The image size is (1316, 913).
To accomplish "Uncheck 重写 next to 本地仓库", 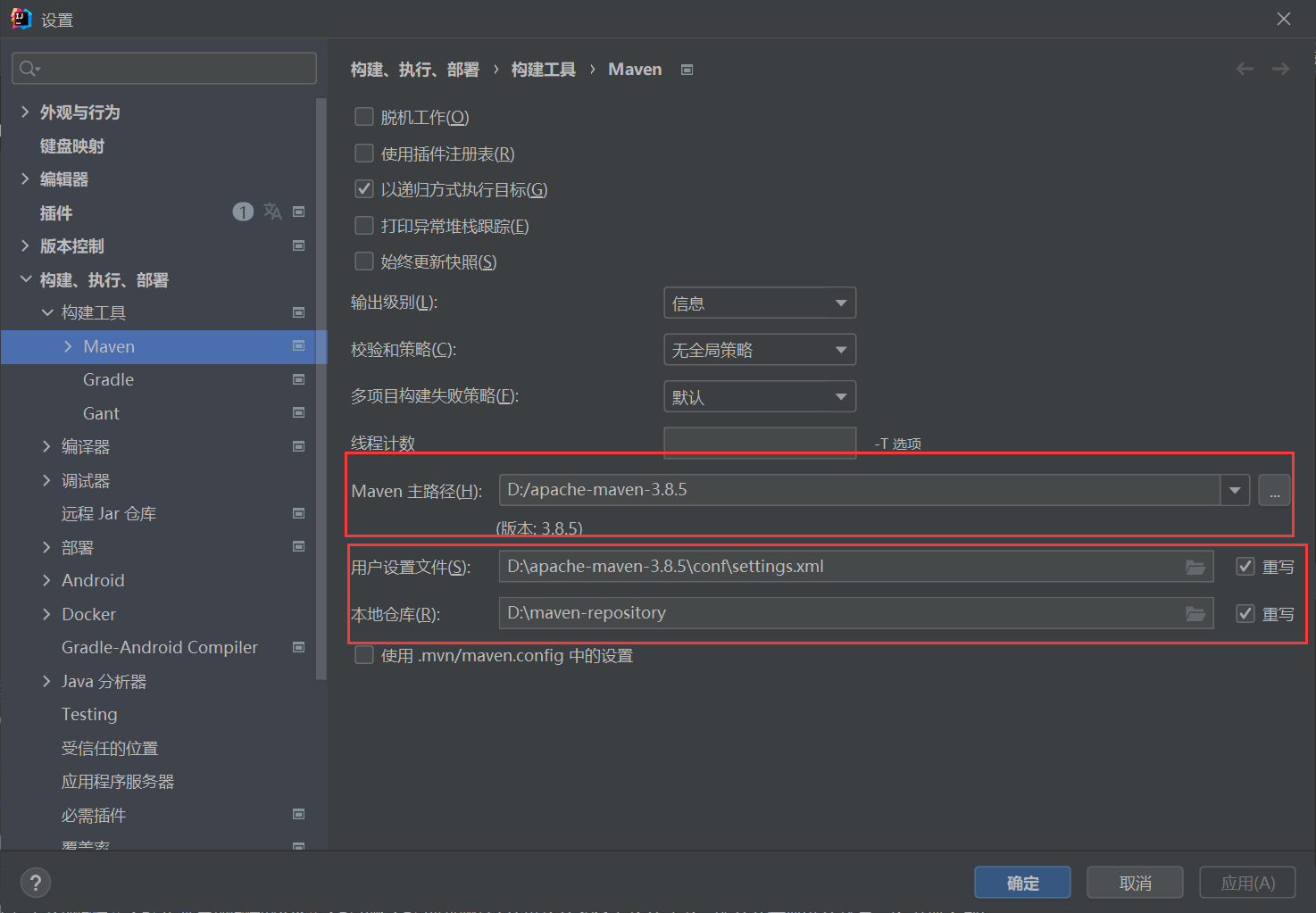I will [1245, 613].
